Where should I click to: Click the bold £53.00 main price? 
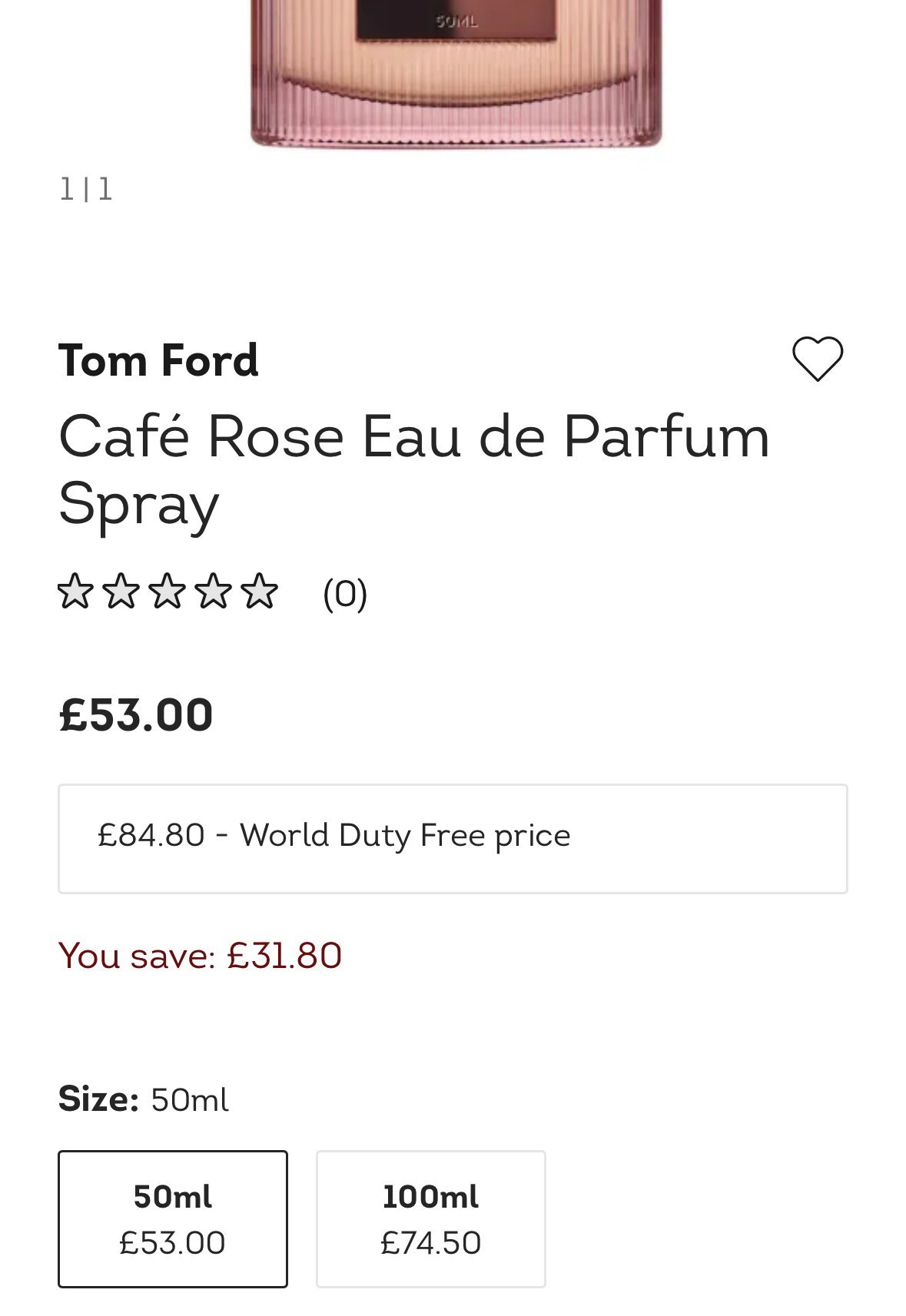[x=136, y=715]
